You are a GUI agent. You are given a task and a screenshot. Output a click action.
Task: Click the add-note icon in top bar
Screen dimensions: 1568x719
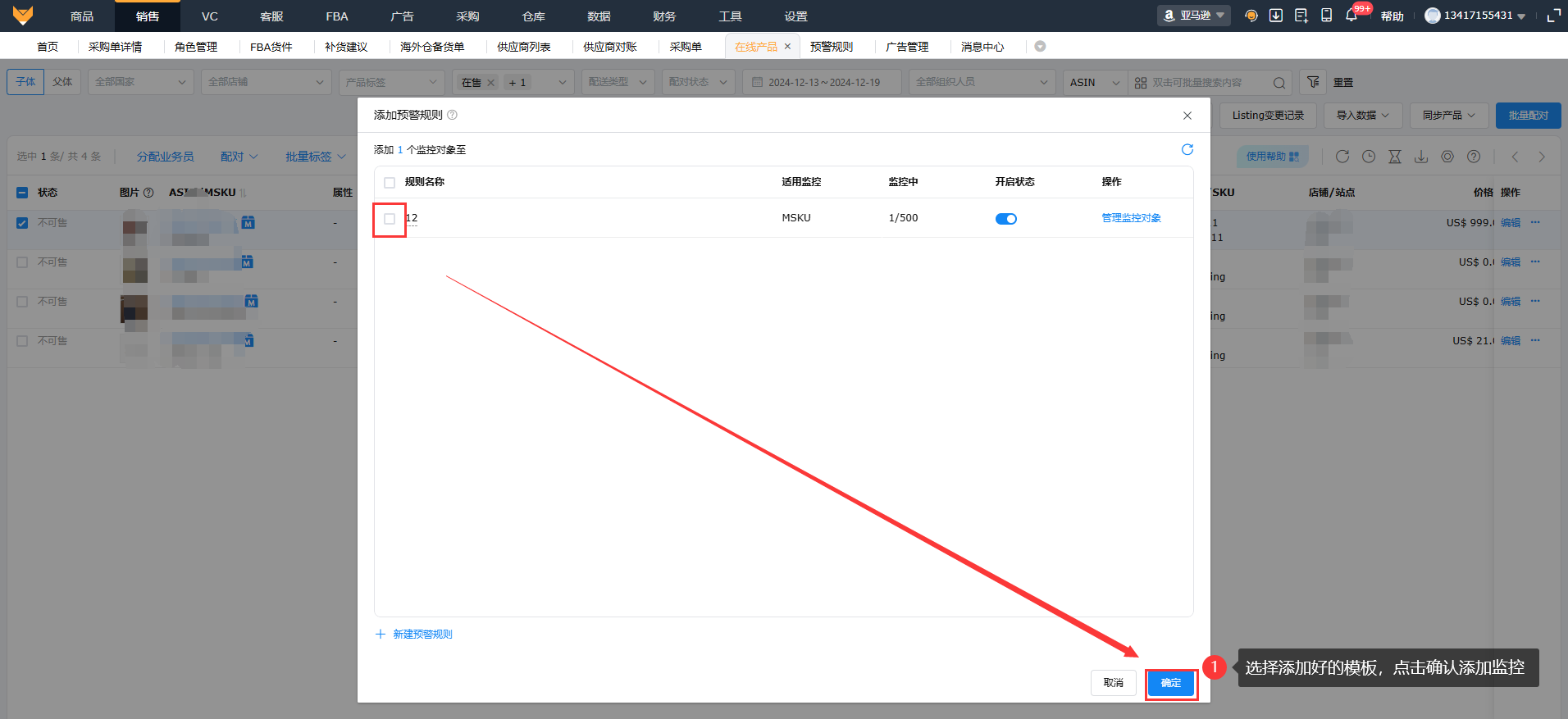tap(1301, 16)
